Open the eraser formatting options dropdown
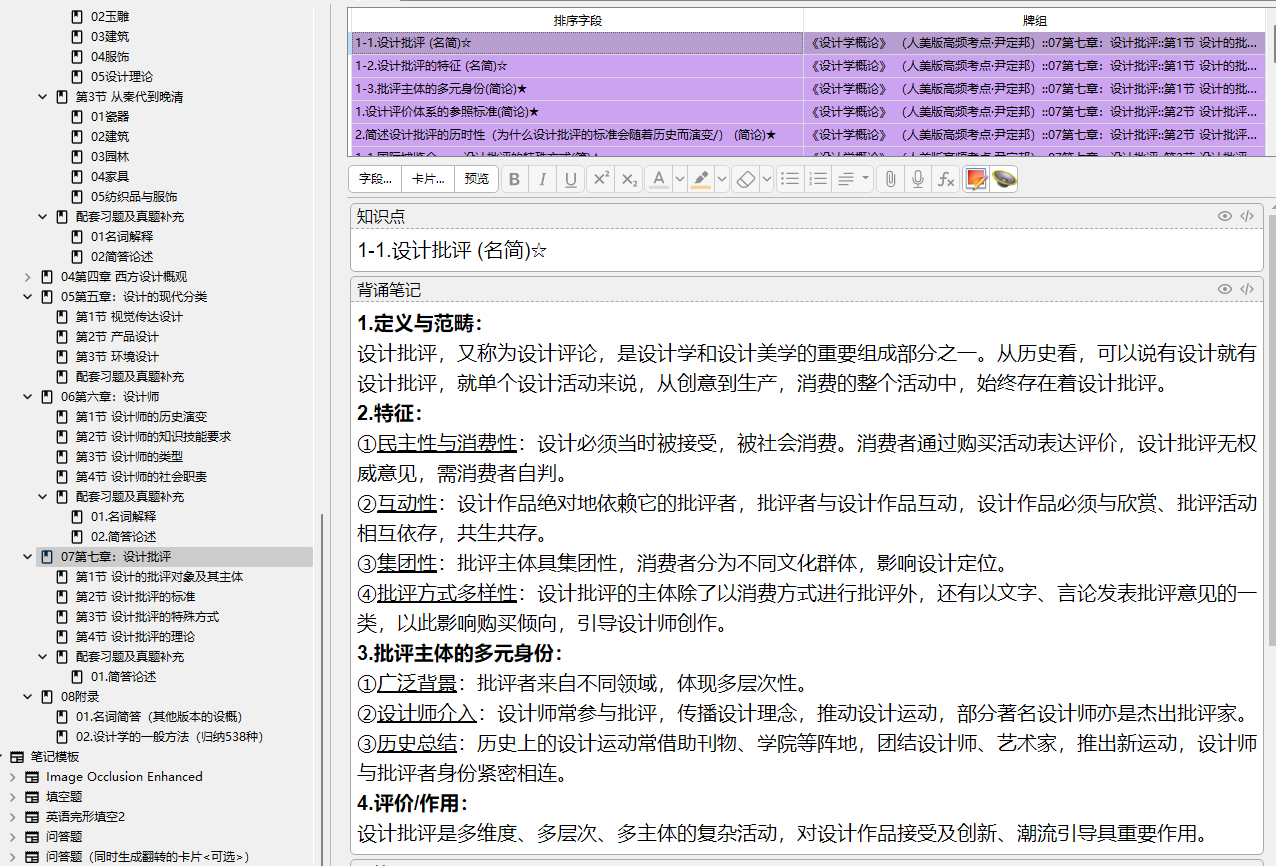 click(766, 179)
